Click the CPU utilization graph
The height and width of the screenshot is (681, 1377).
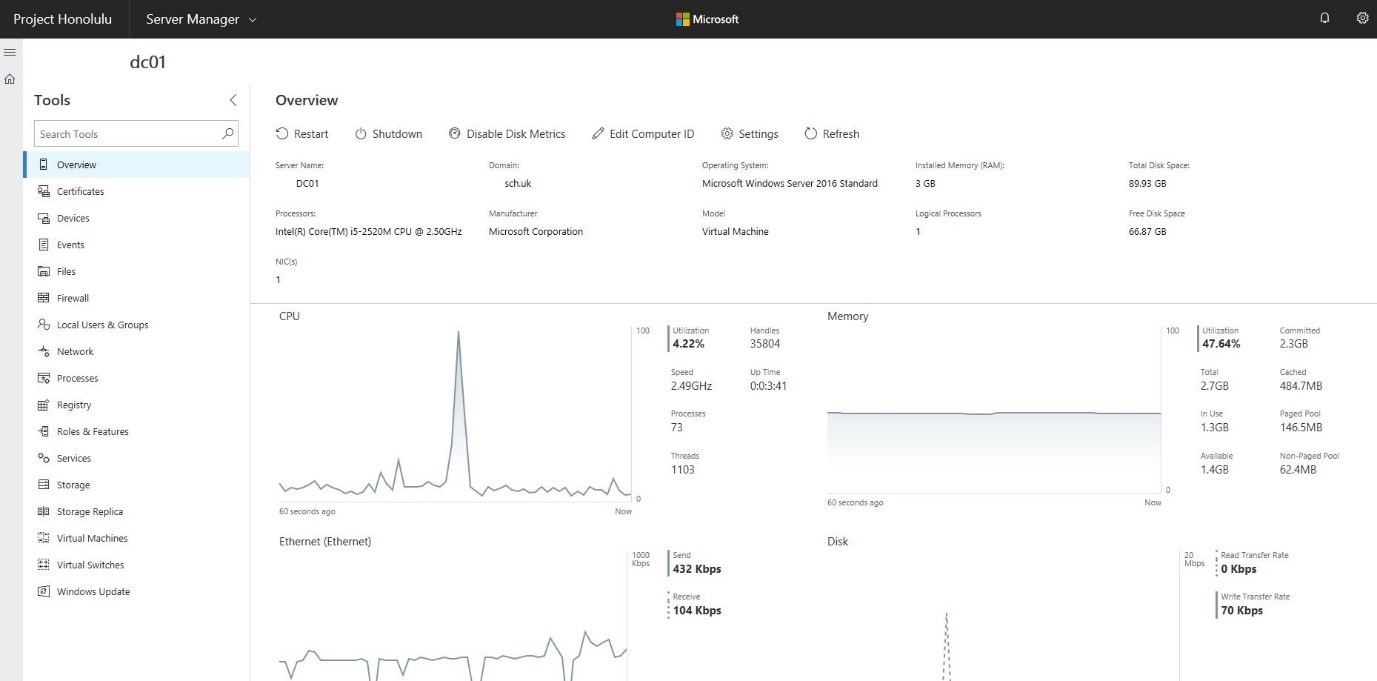pos(455,412)
